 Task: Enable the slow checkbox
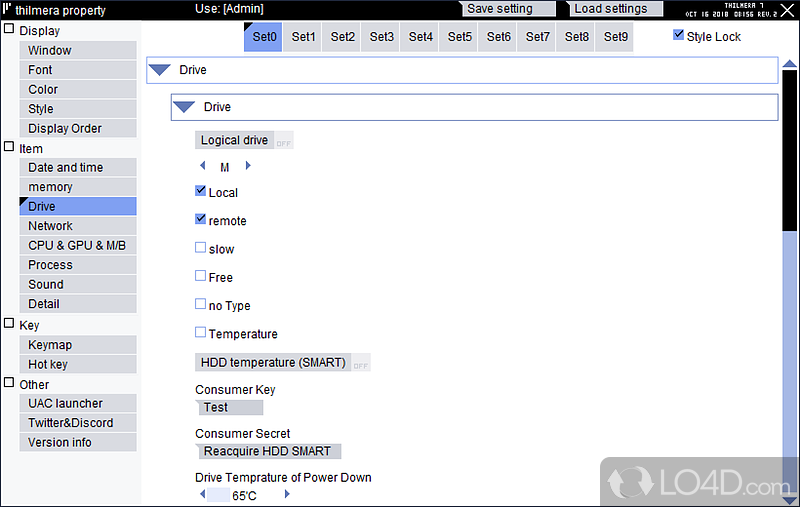click(201, 247)
